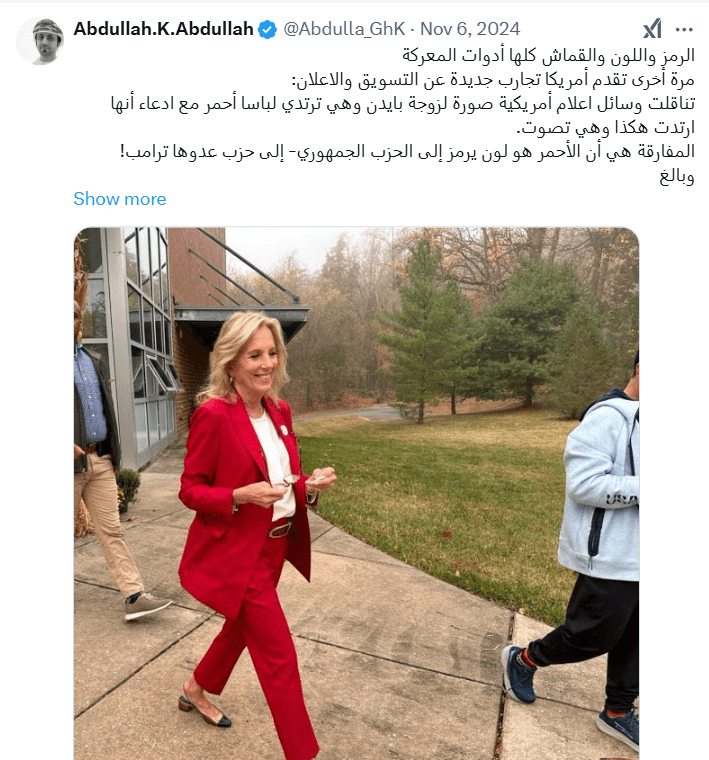
Task: Click the light gray hoodie in the photo
Action: coord(600,485)
